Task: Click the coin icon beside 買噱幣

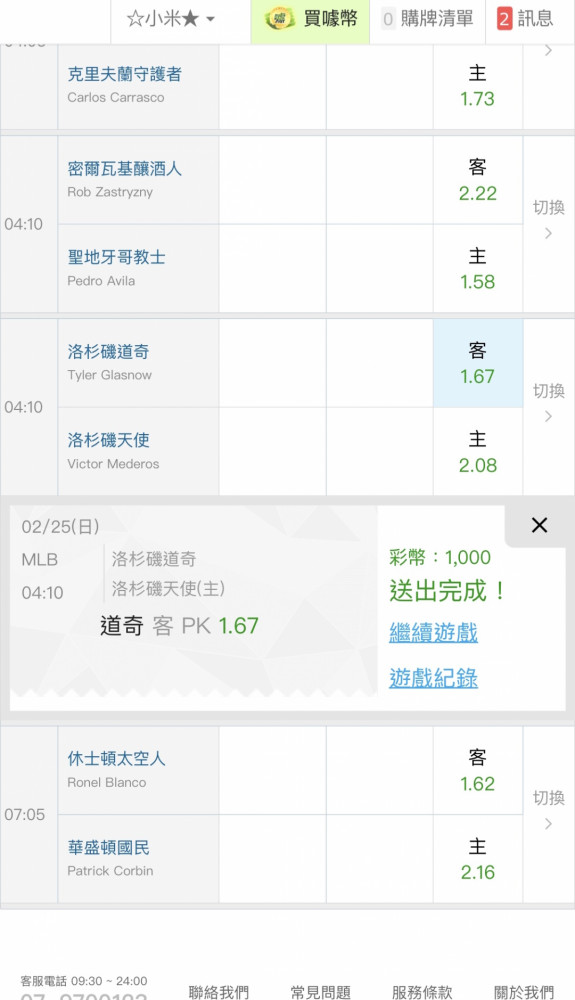Action: (x=279, y=18)
